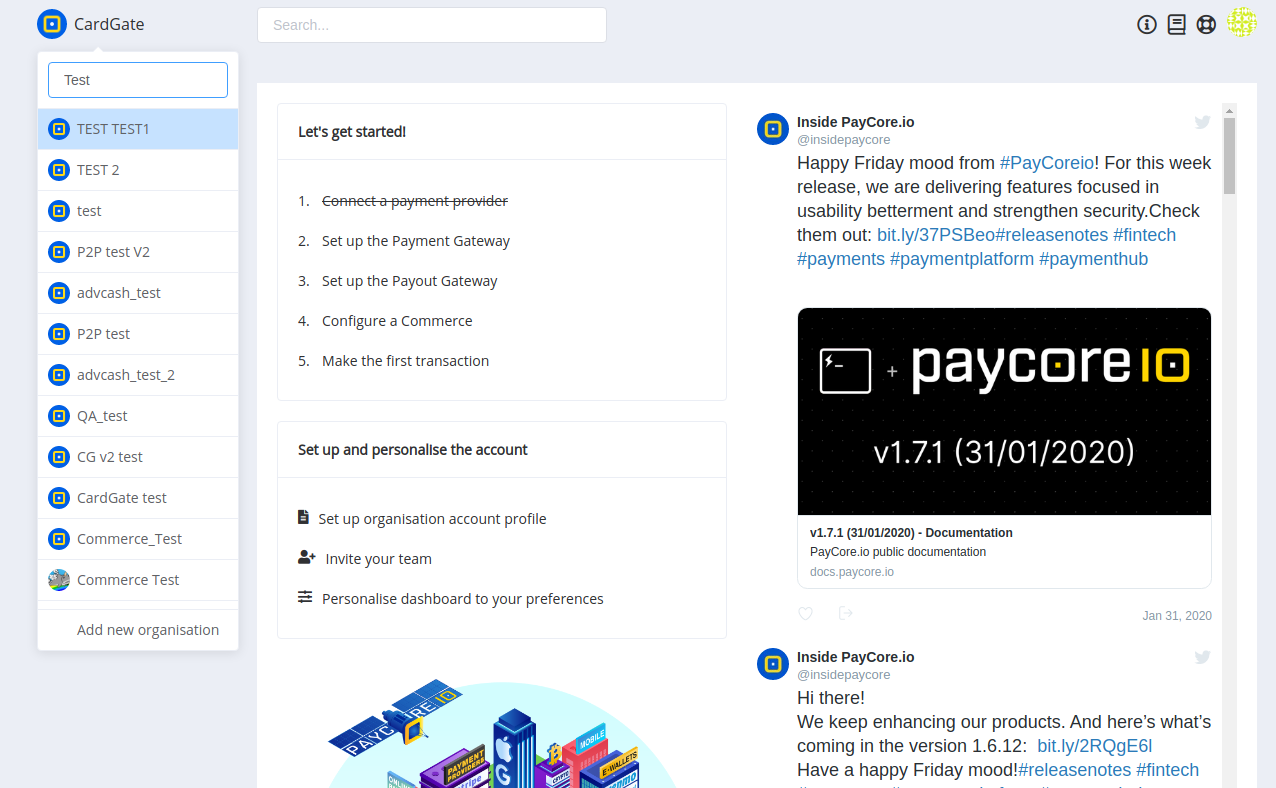Click the P2P test V2 organisation icon
Image resolution: width=1276 pixels, height=788 pixels.
(x=59, y=252)
